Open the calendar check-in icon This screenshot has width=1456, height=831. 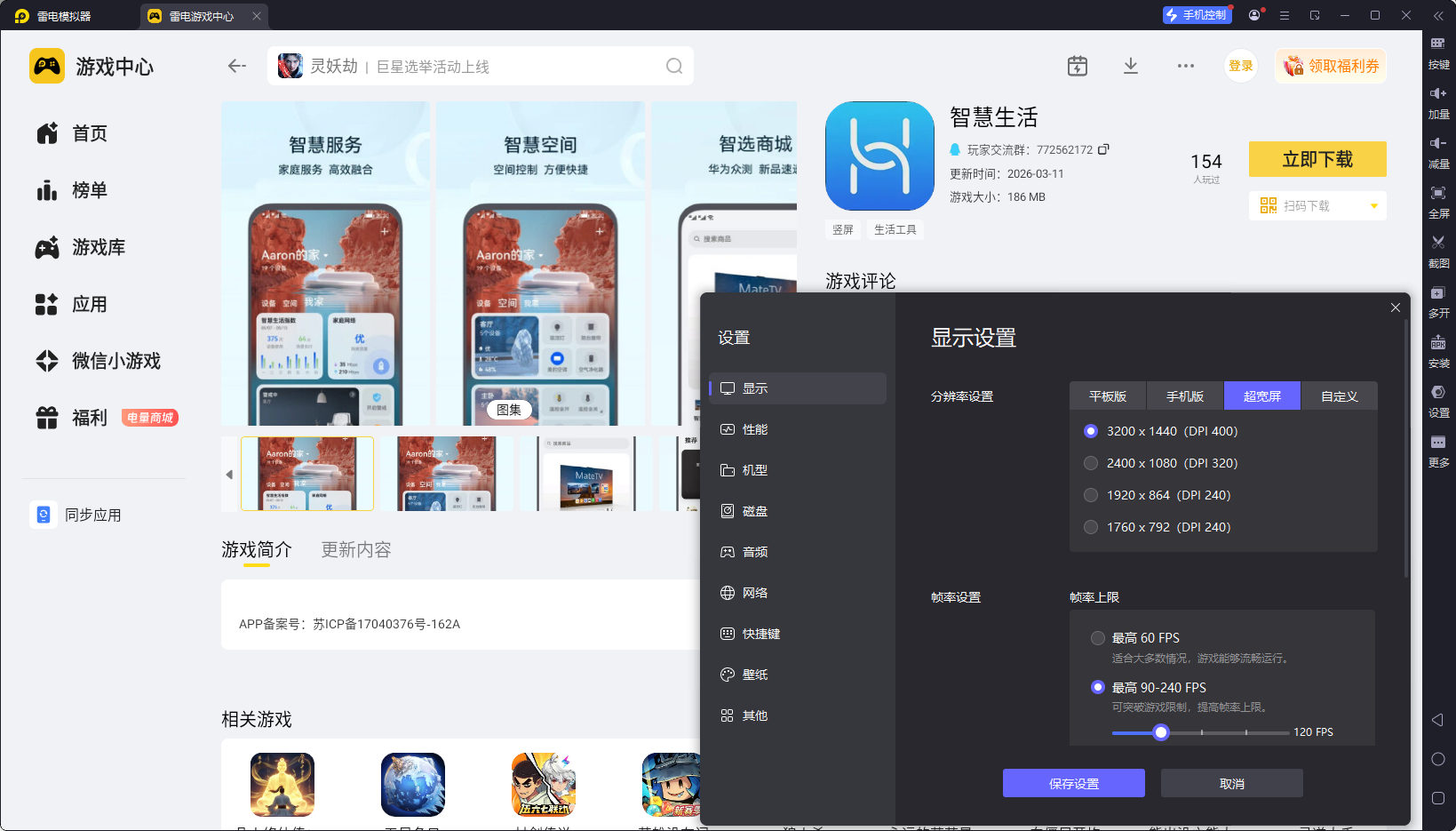(1078, 66)
